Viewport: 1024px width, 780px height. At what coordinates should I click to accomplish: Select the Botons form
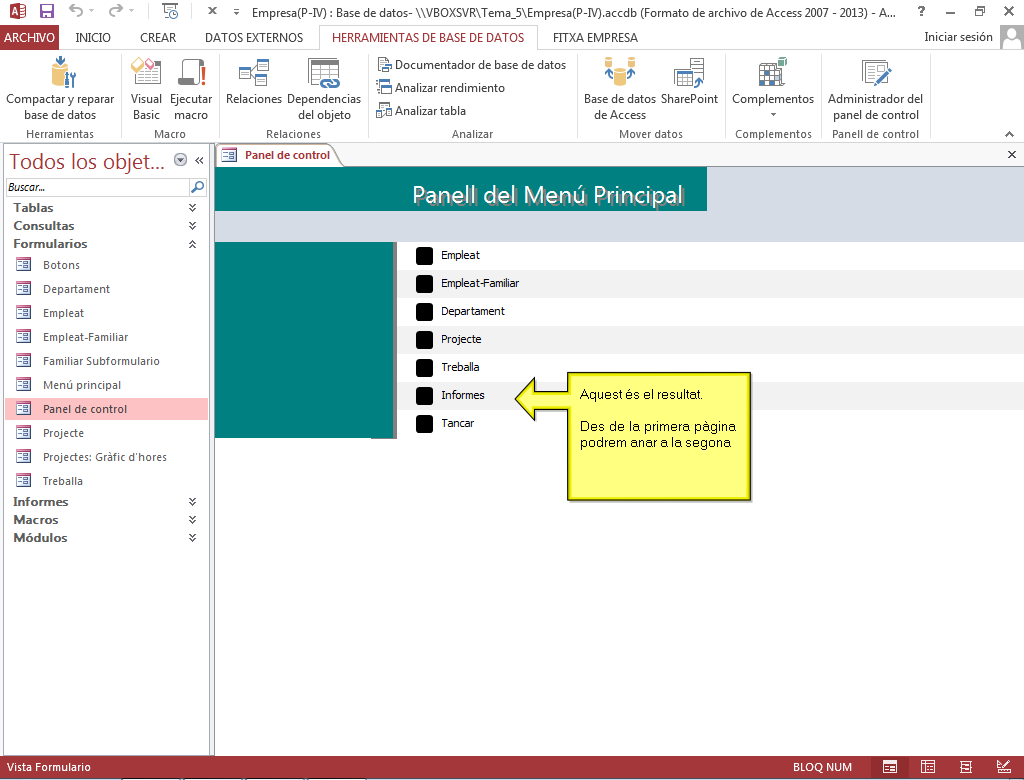[x=106, y=265]
